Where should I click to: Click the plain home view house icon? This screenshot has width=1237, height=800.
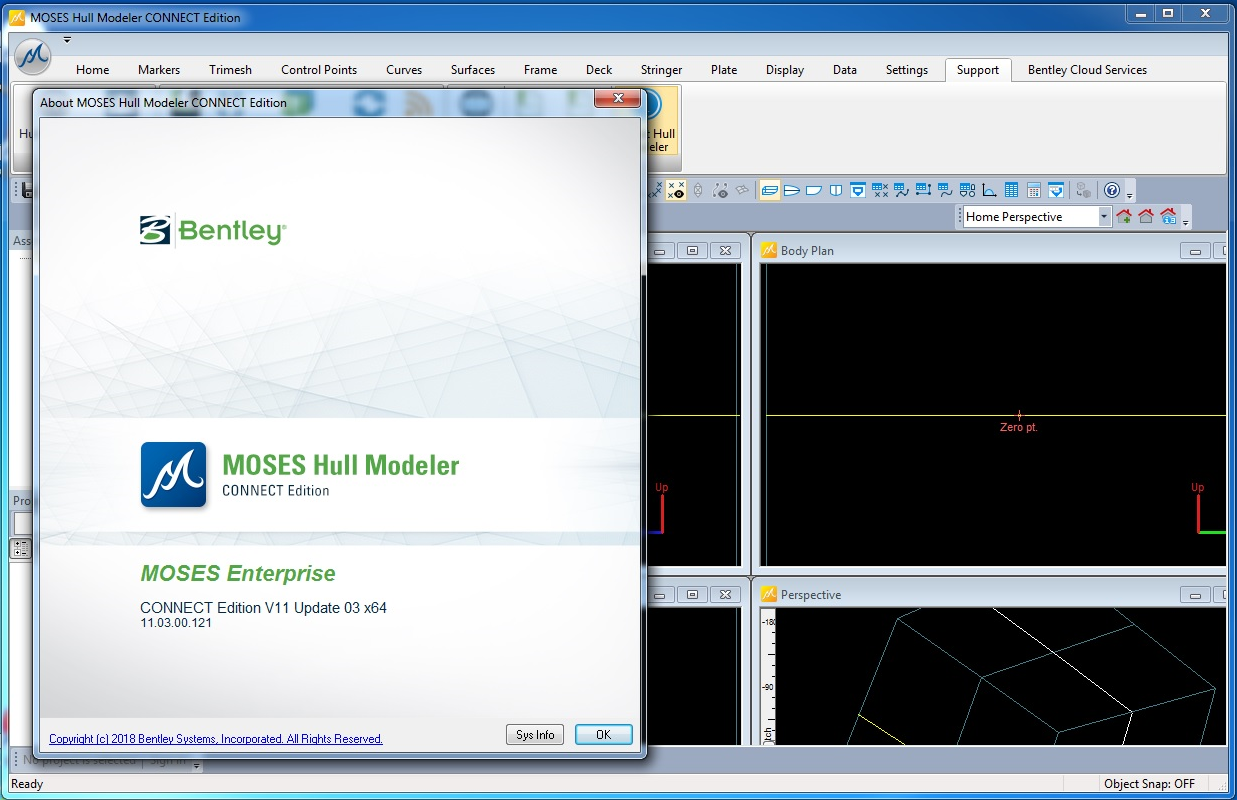pos(1146,216)
